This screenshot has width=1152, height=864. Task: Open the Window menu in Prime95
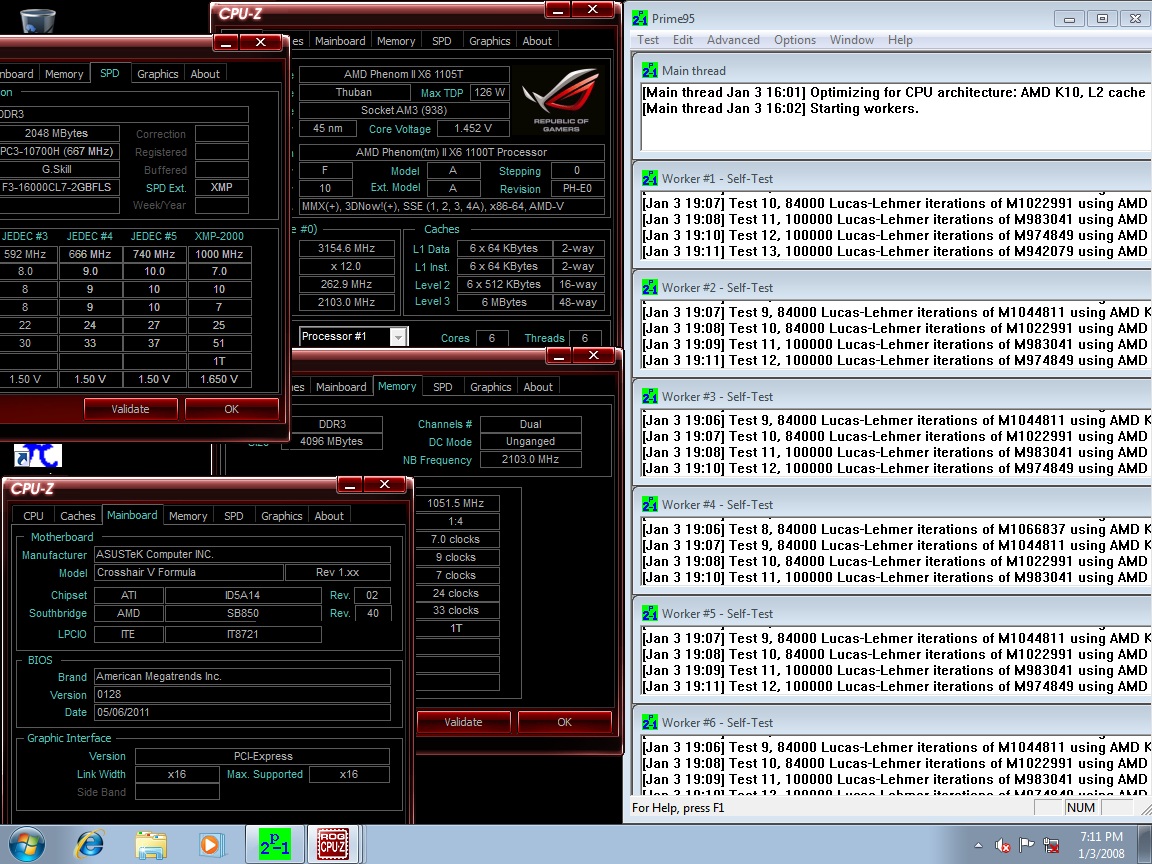pyautogui.click(x=852, y=40)
